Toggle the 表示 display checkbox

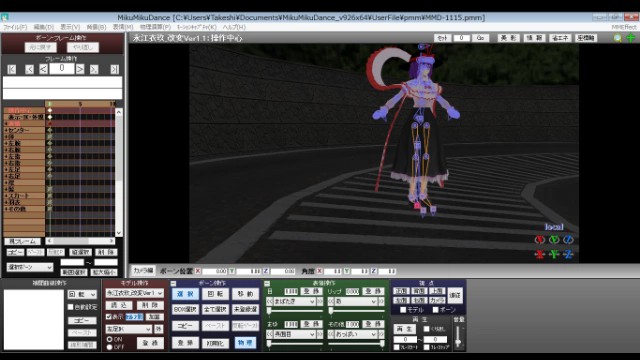109,316
